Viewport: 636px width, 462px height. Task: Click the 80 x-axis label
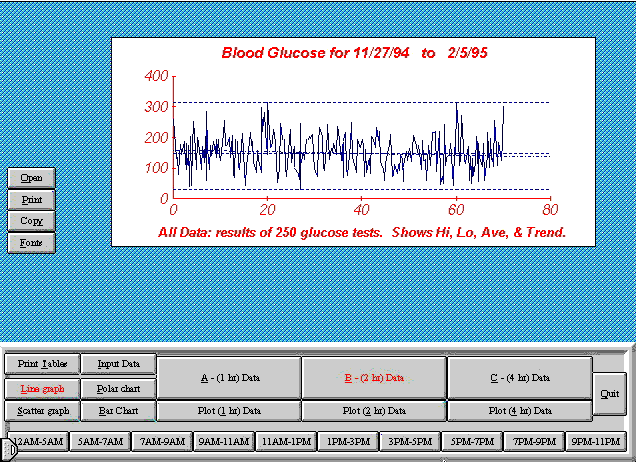tap(550, 210)
